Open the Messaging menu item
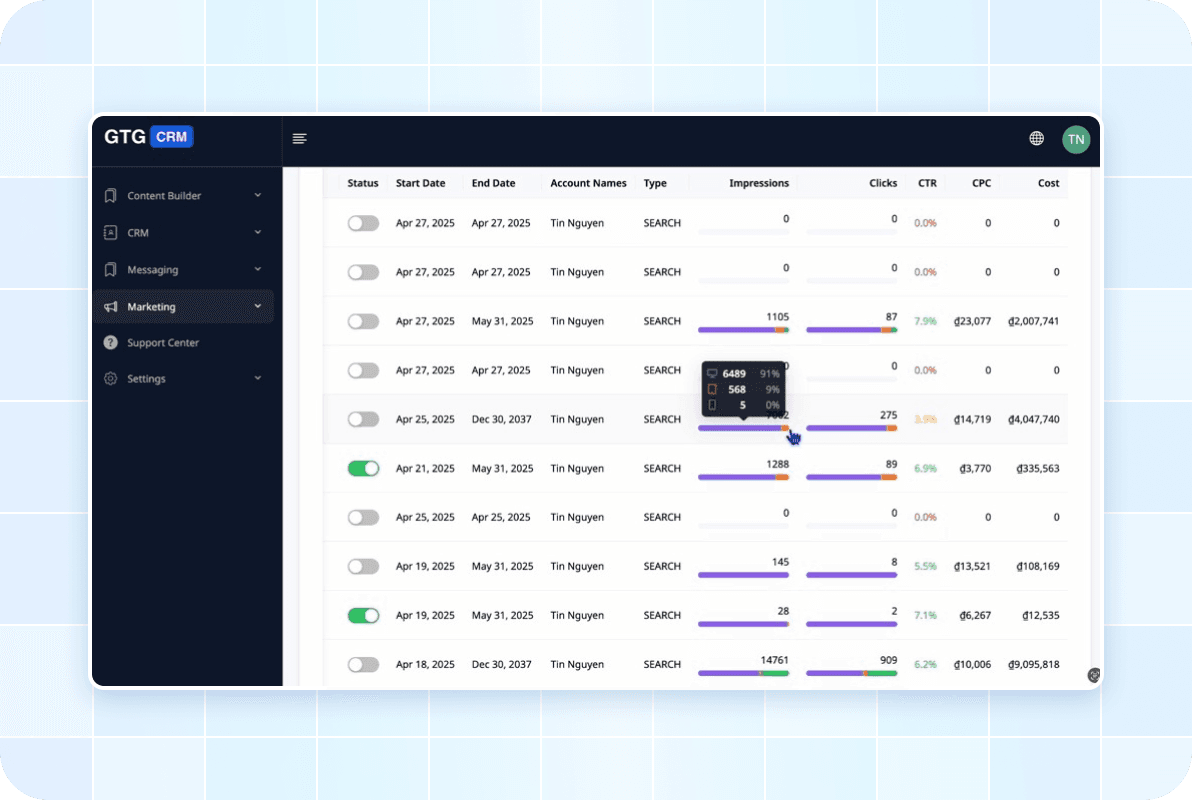Viewport: 1192px width, 800px height. (x=183, y=269)
